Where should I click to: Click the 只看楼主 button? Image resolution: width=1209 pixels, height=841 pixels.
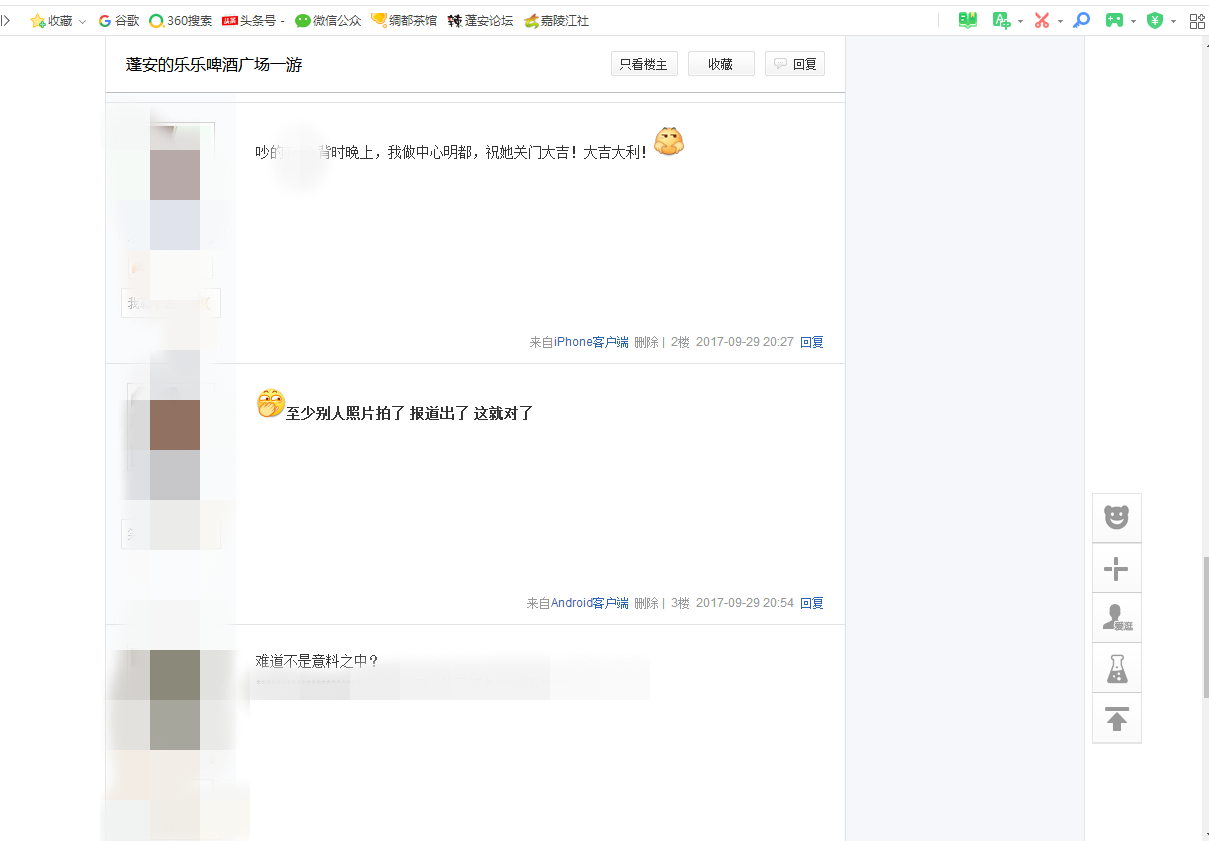point(644,64)
